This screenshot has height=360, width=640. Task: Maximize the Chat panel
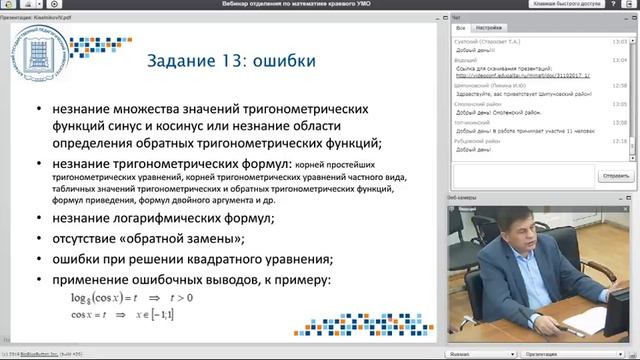tap(634, 18)
